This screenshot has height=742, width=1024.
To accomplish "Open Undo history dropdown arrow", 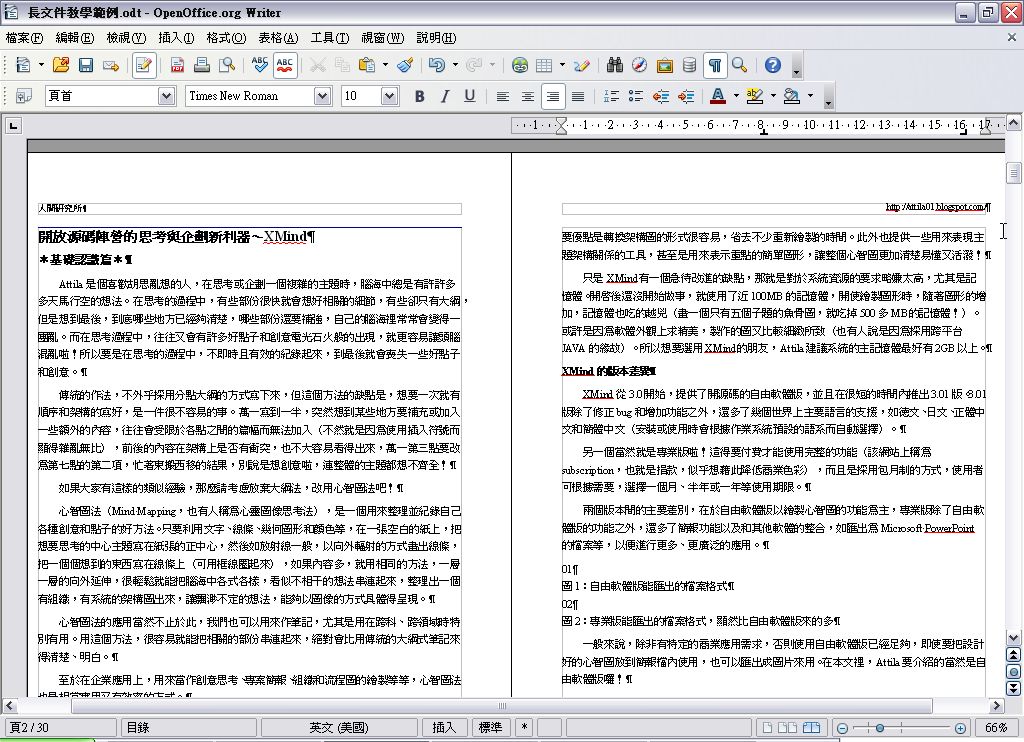I will coord(455,65).
